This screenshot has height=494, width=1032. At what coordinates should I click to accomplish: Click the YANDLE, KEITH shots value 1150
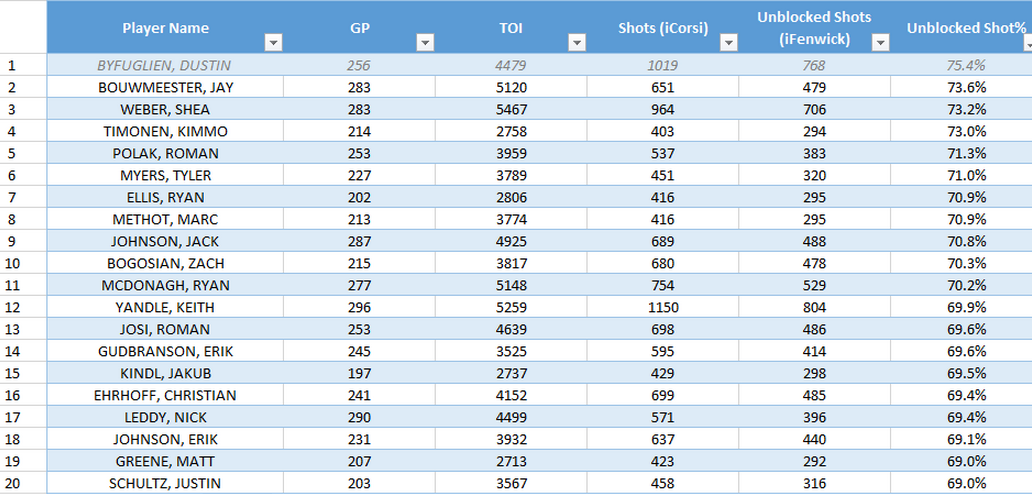663,307
